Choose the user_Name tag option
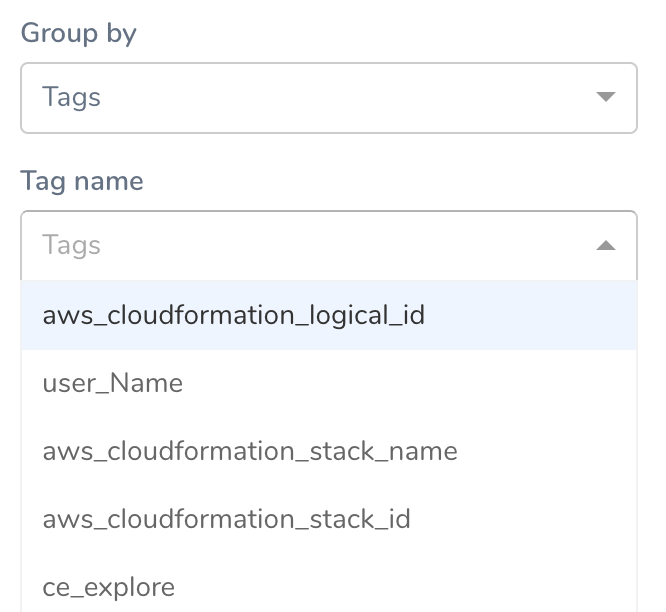 (x=329, y=383)
